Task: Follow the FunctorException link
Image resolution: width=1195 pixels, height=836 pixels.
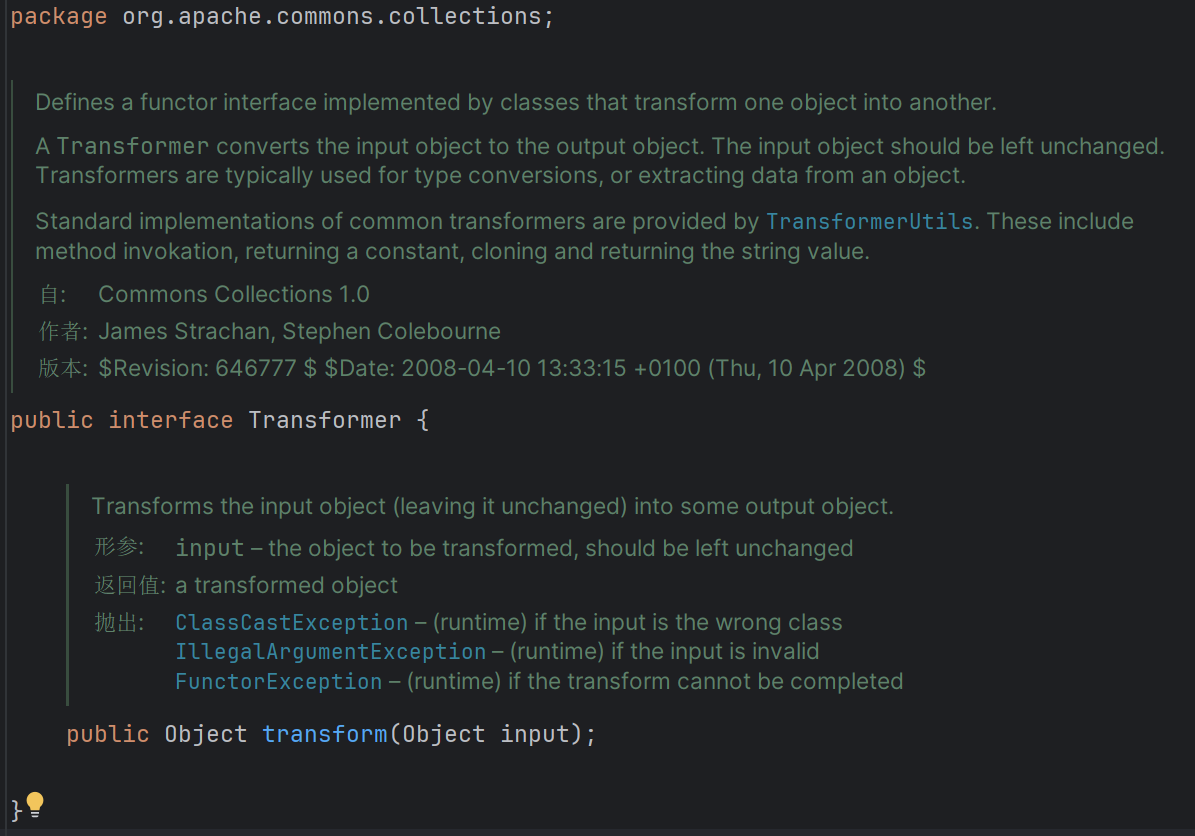Action: [279, 681]
